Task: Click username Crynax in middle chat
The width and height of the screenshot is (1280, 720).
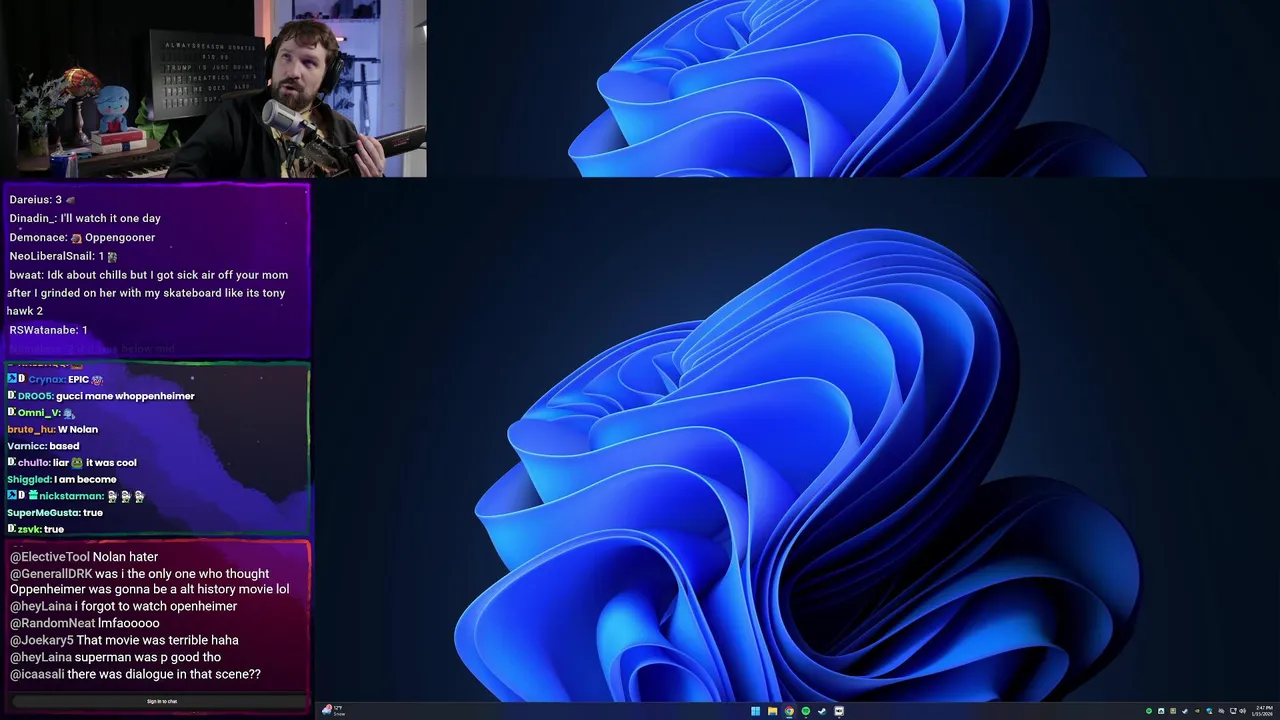Action: 46,380
